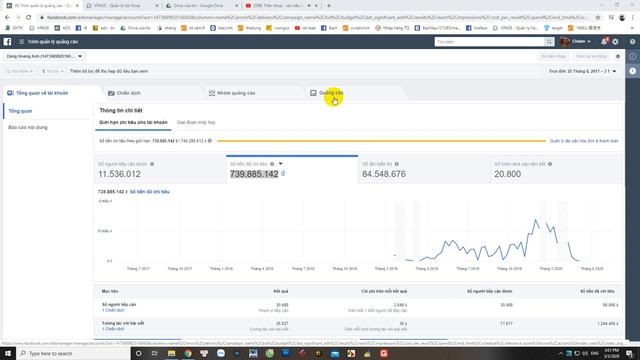640x360 pixels.
Task: Open the Bộ lọc filter dropdown
Action: [x=52, y=71]
